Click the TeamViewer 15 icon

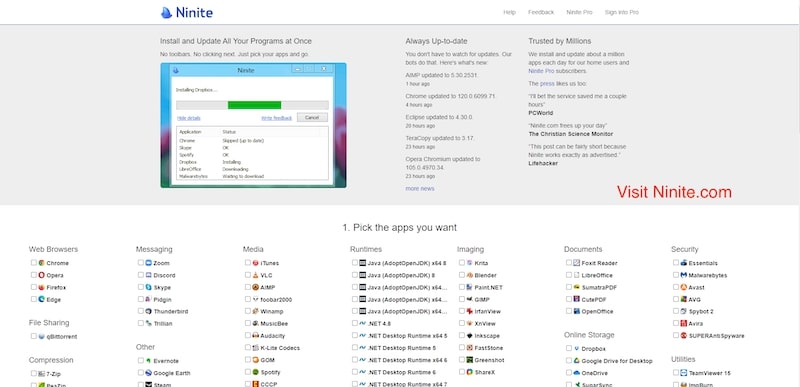683,373
